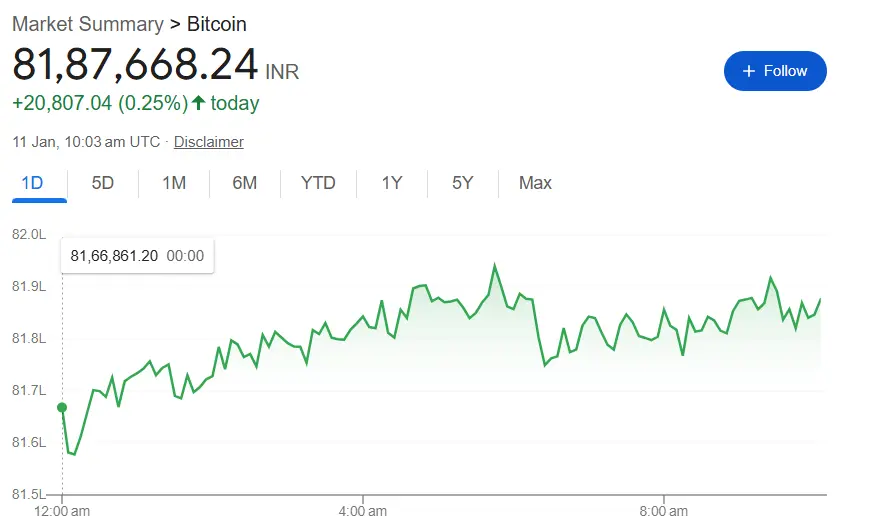Show the 1M price history
This screenshot has height=532, width=875.
point(174,183)
